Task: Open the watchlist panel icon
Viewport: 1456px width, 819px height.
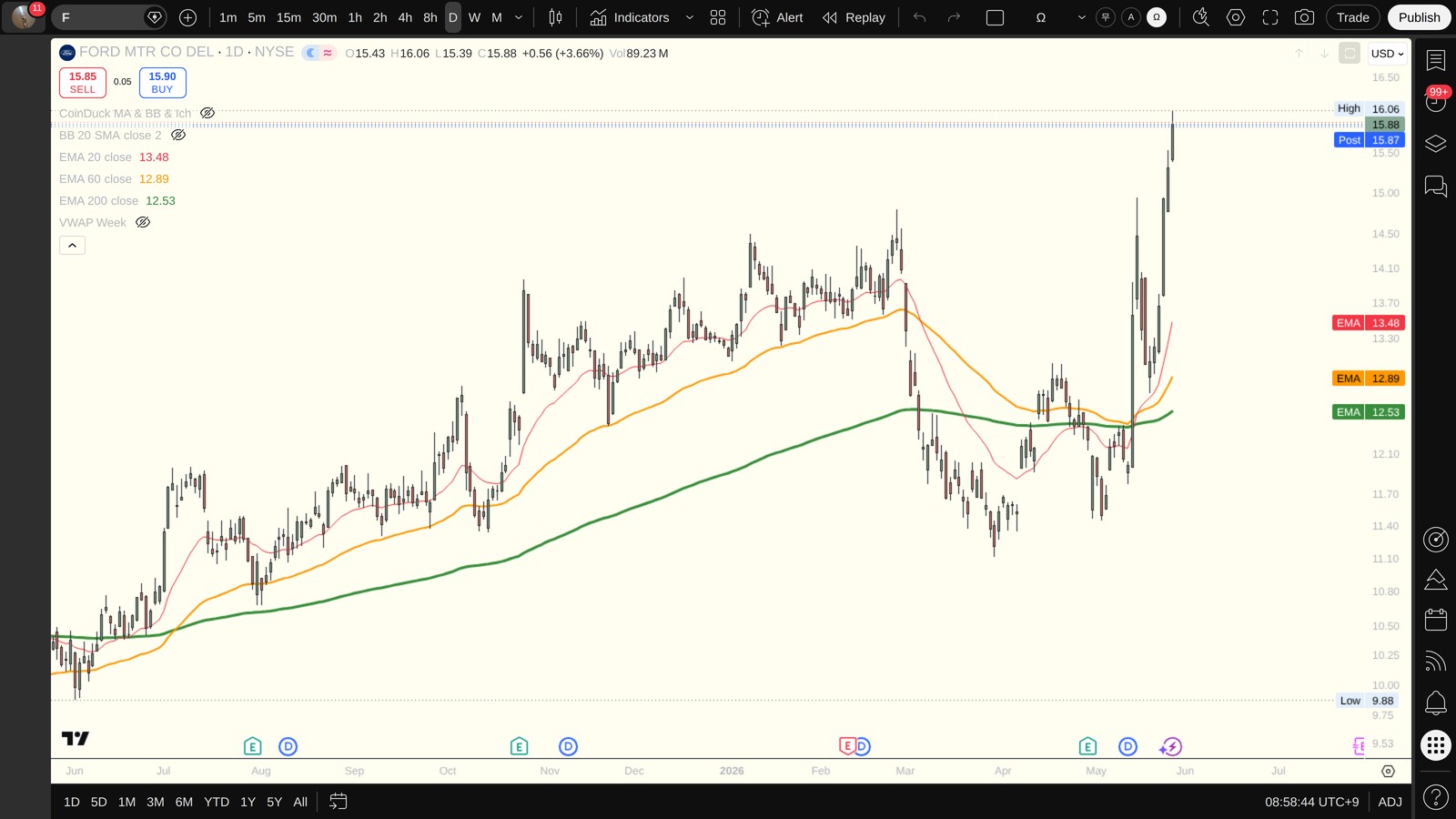Action: (1436, 61)
